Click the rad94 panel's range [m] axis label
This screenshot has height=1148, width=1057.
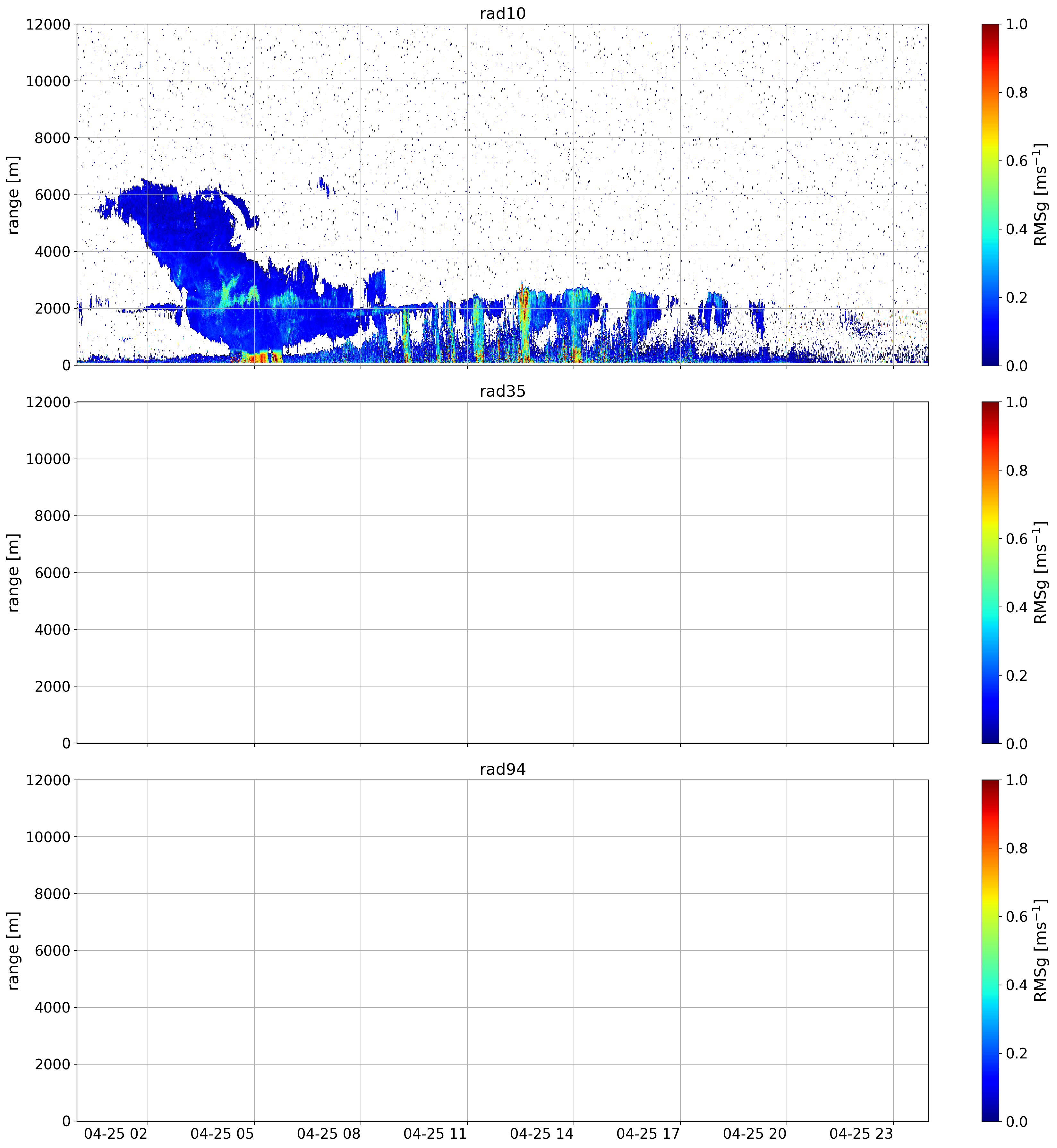(x=14, y=951)
